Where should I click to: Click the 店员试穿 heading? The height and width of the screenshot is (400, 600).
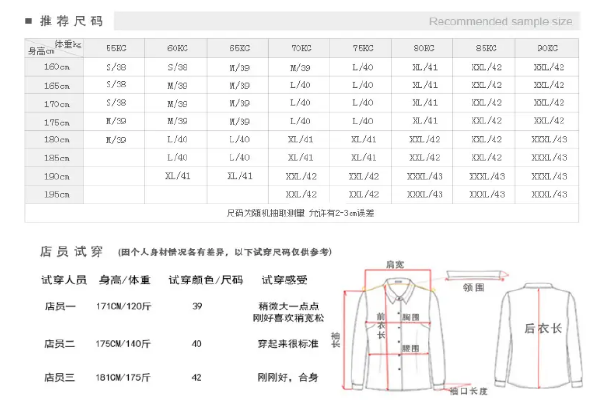tap(72, 252)
